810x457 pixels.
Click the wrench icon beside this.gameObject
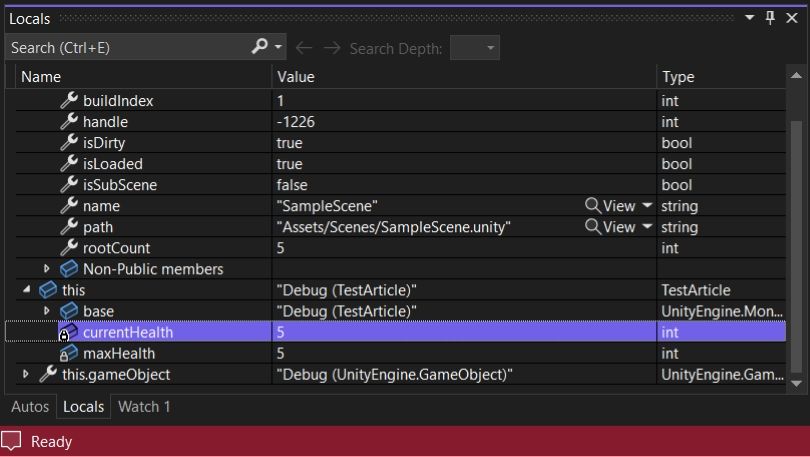[x=48, y=374]
